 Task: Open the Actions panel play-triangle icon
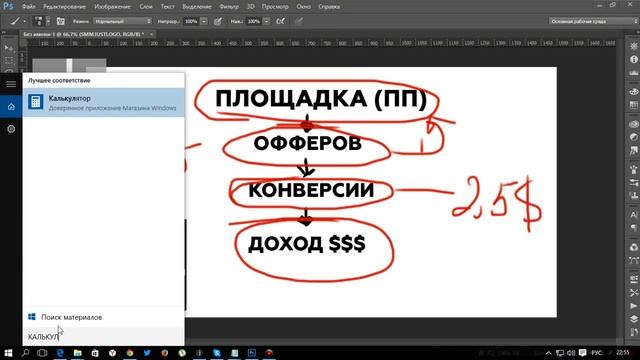pyautogui.click(x=633, y=306)
